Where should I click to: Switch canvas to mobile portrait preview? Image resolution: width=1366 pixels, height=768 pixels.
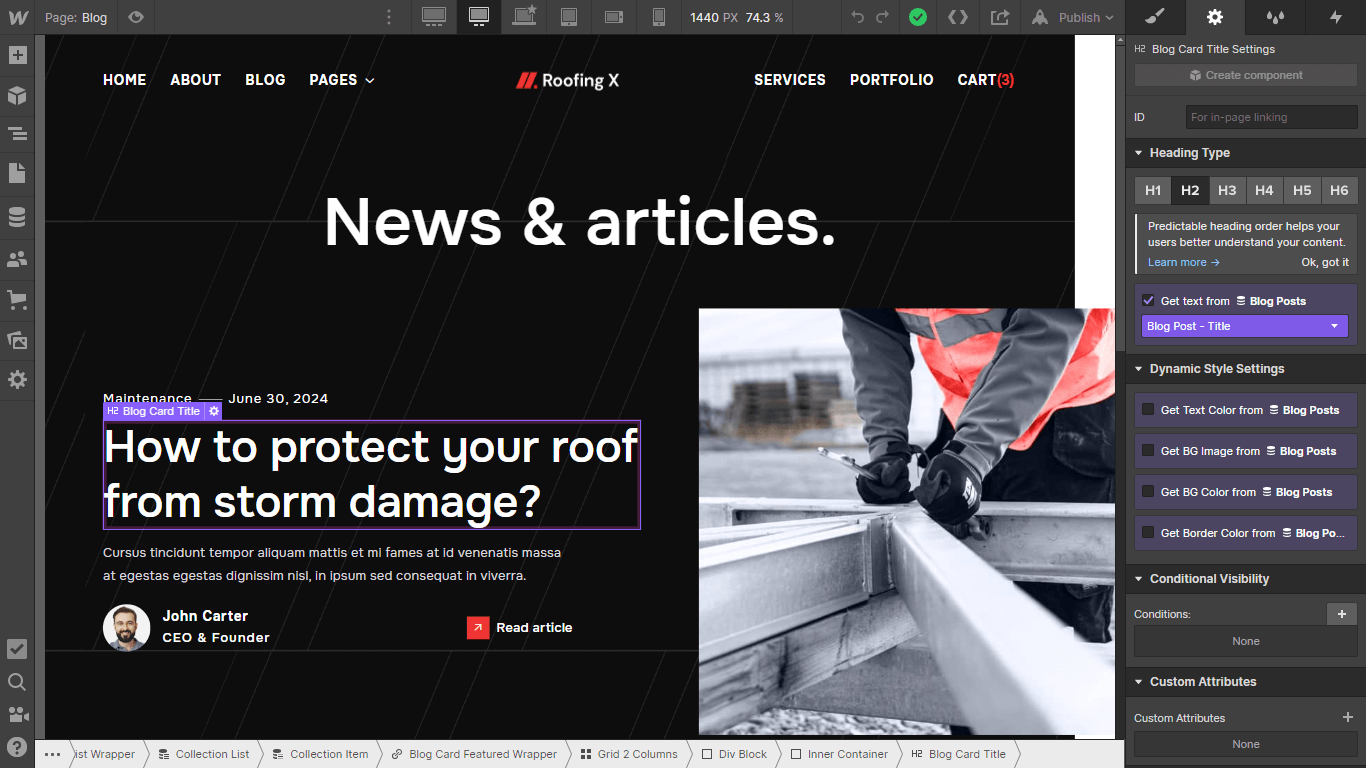[x=658, y=17]
